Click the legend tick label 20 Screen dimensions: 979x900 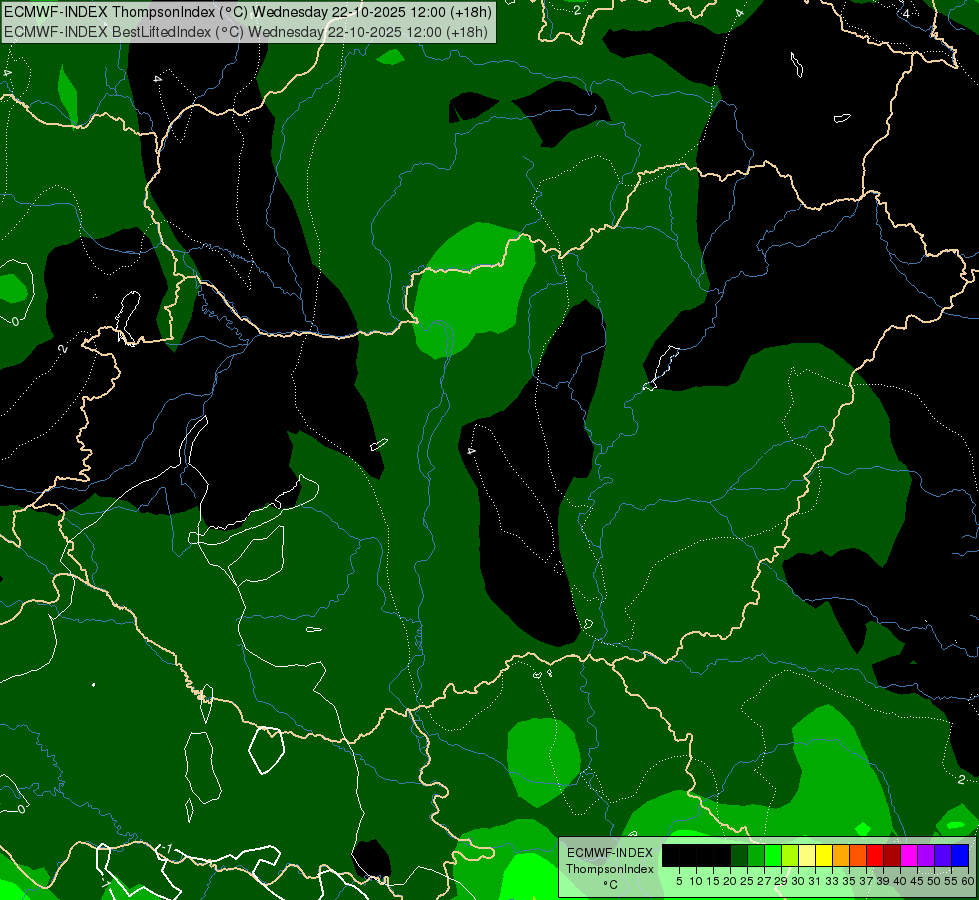[x=730, y=881]
